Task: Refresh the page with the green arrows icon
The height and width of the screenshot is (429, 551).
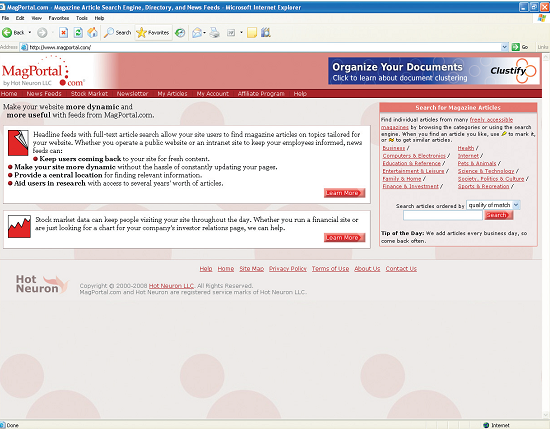Action: click(x=78, y=33)
